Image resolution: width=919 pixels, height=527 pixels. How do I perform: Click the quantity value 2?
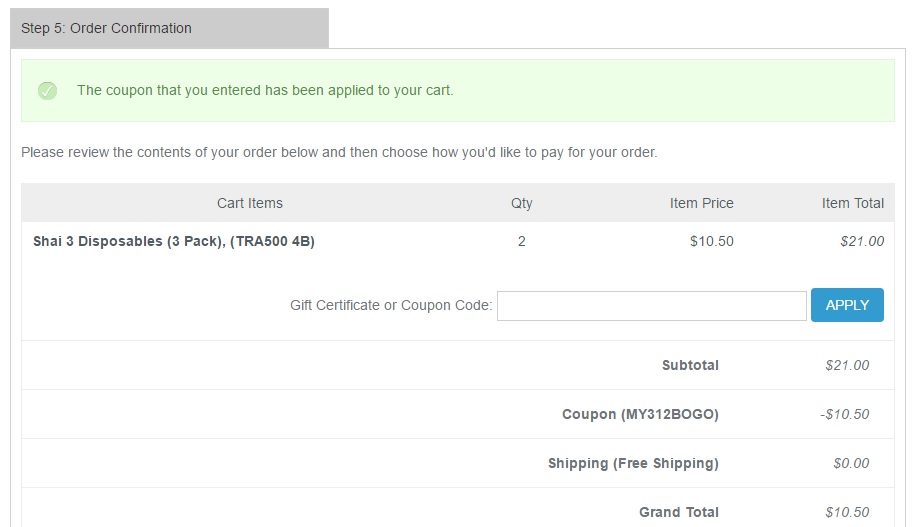pyautogui.click(x=522, y=241)
